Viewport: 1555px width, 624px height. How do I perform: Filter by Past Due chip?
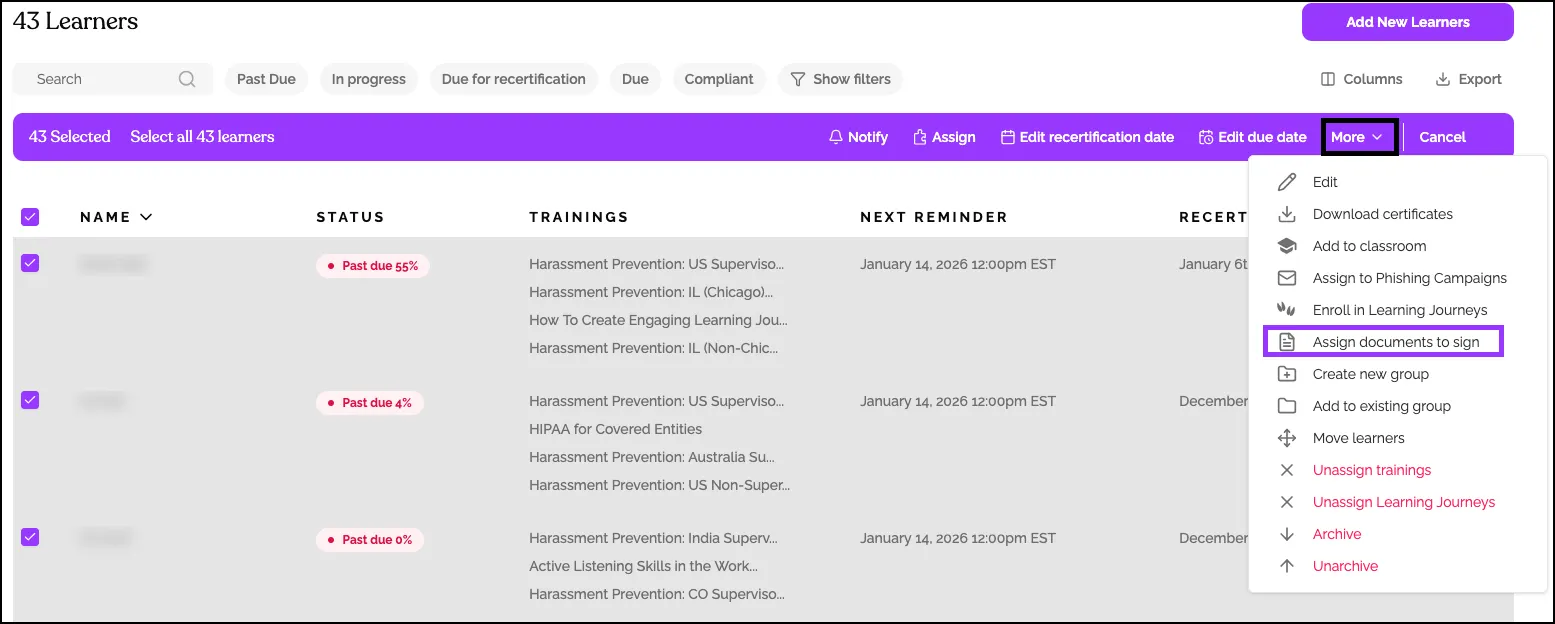coord(266,79)
